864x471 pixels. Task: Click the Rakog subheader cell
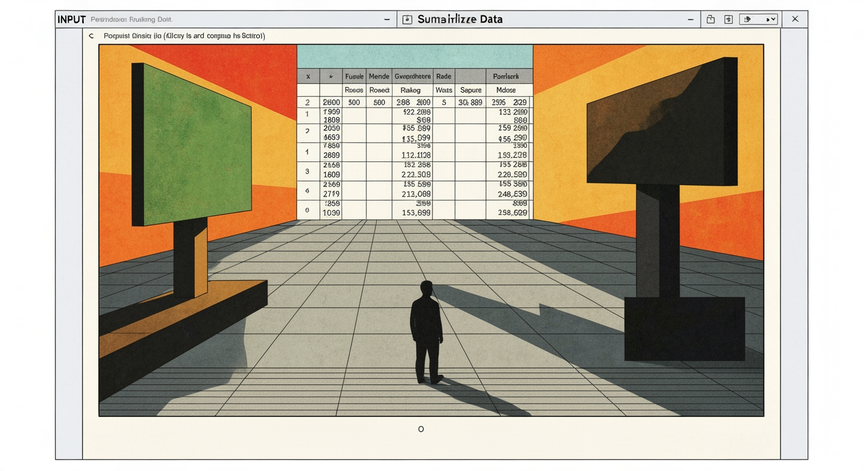click(x=411, y=90)
